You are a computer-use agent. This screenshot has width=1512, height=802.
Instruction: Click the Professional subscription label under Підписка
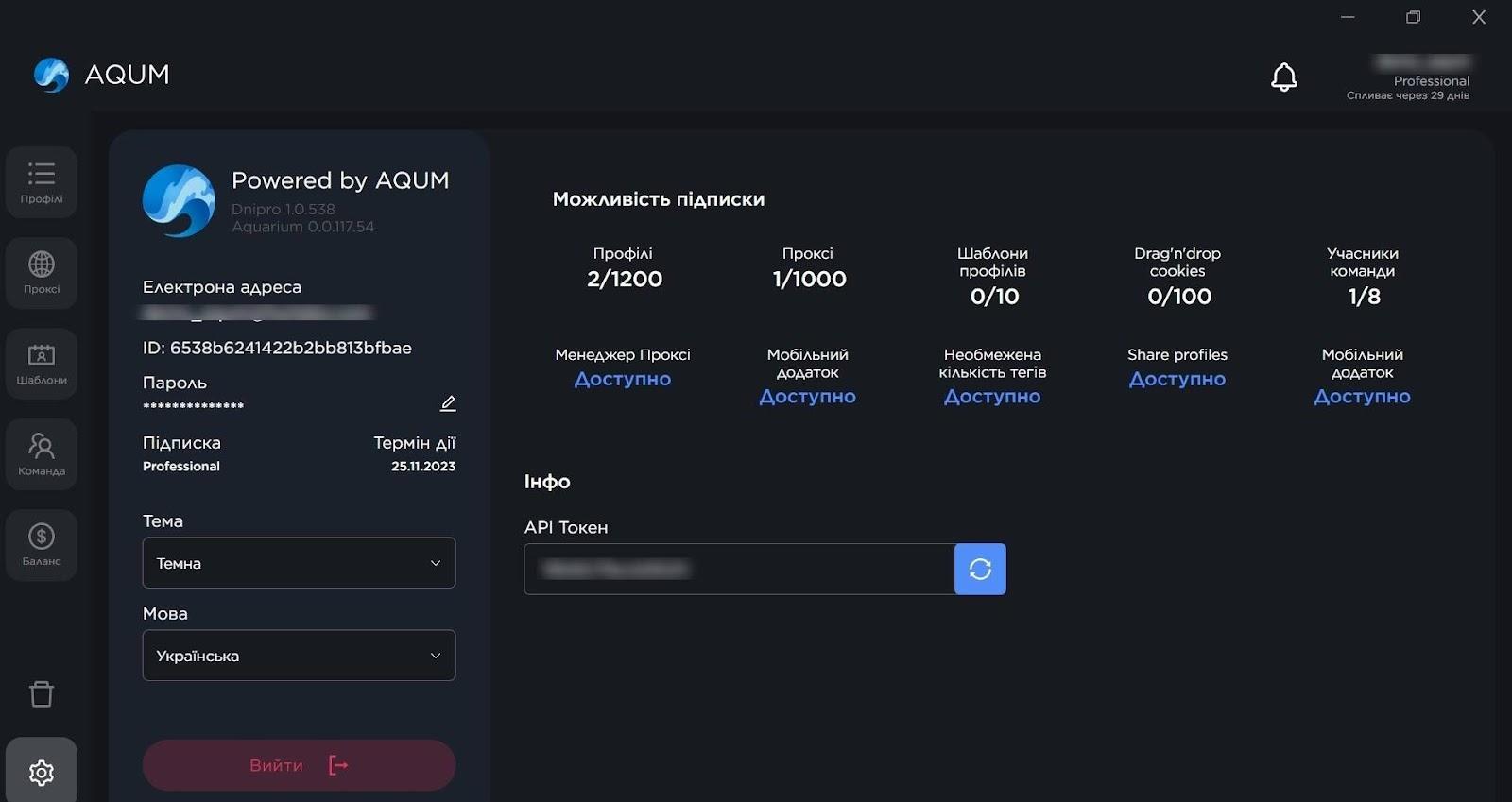click(181, 467)
